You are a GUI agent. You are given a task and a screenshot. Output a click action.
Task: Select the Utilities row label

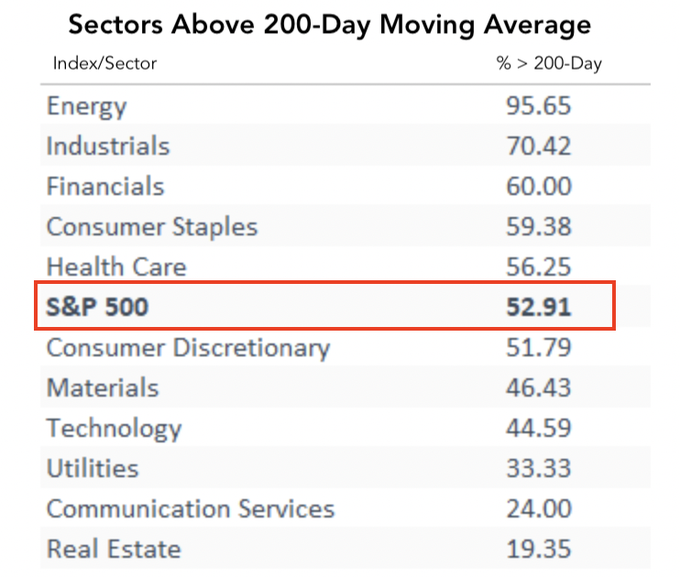pyautogui.click(x=92, y=468)
